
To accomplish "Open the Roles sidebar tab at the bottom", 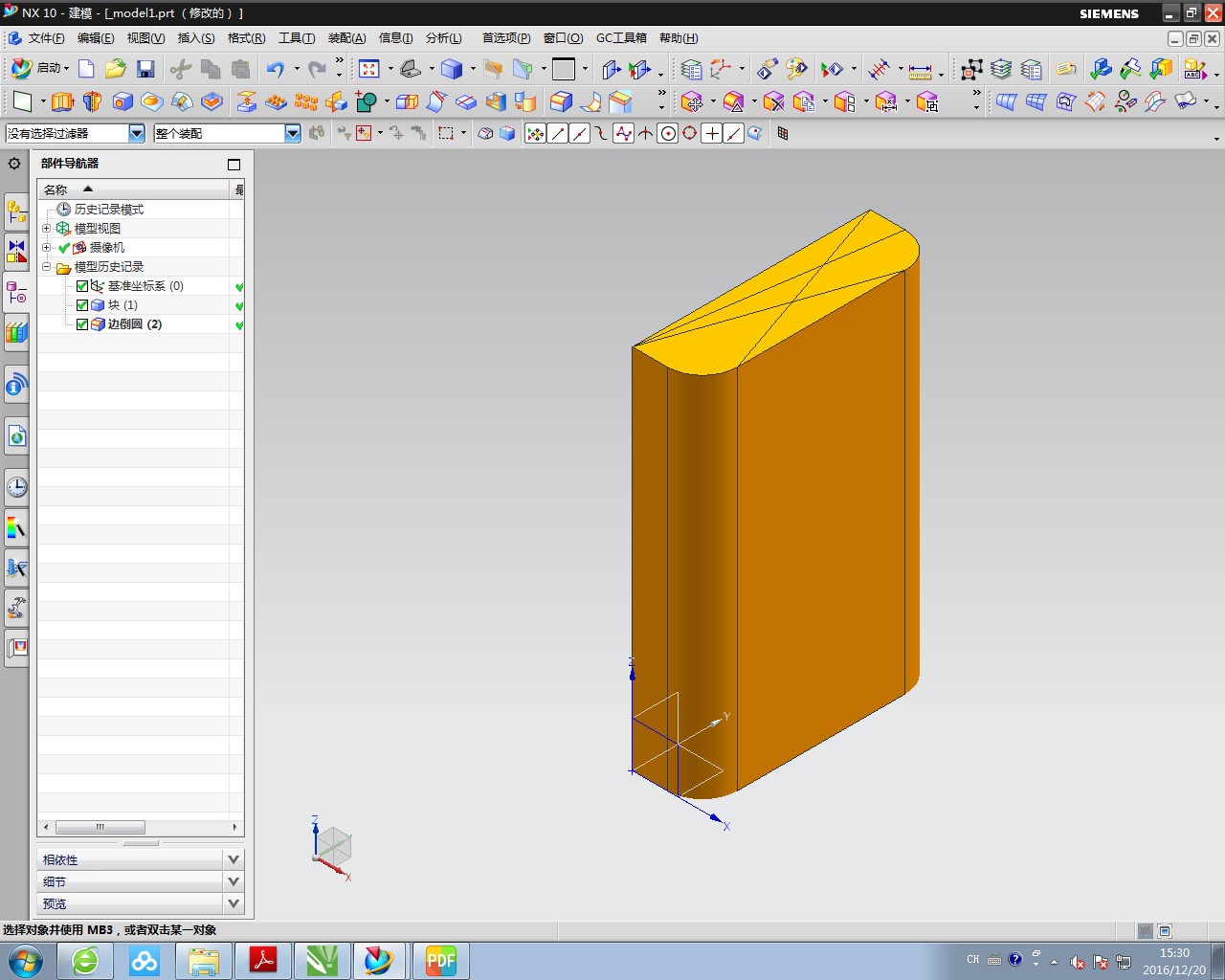I will (16, 648).
